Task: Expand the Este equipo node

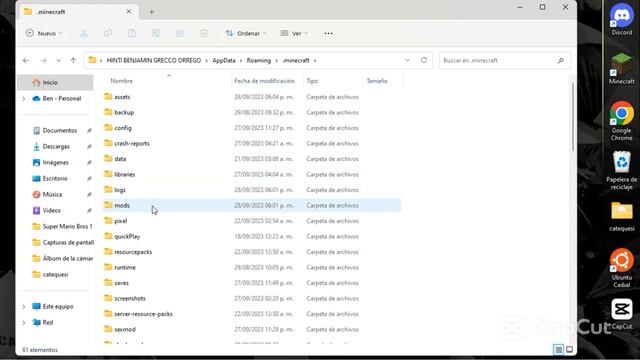Action: click(24, 306)
